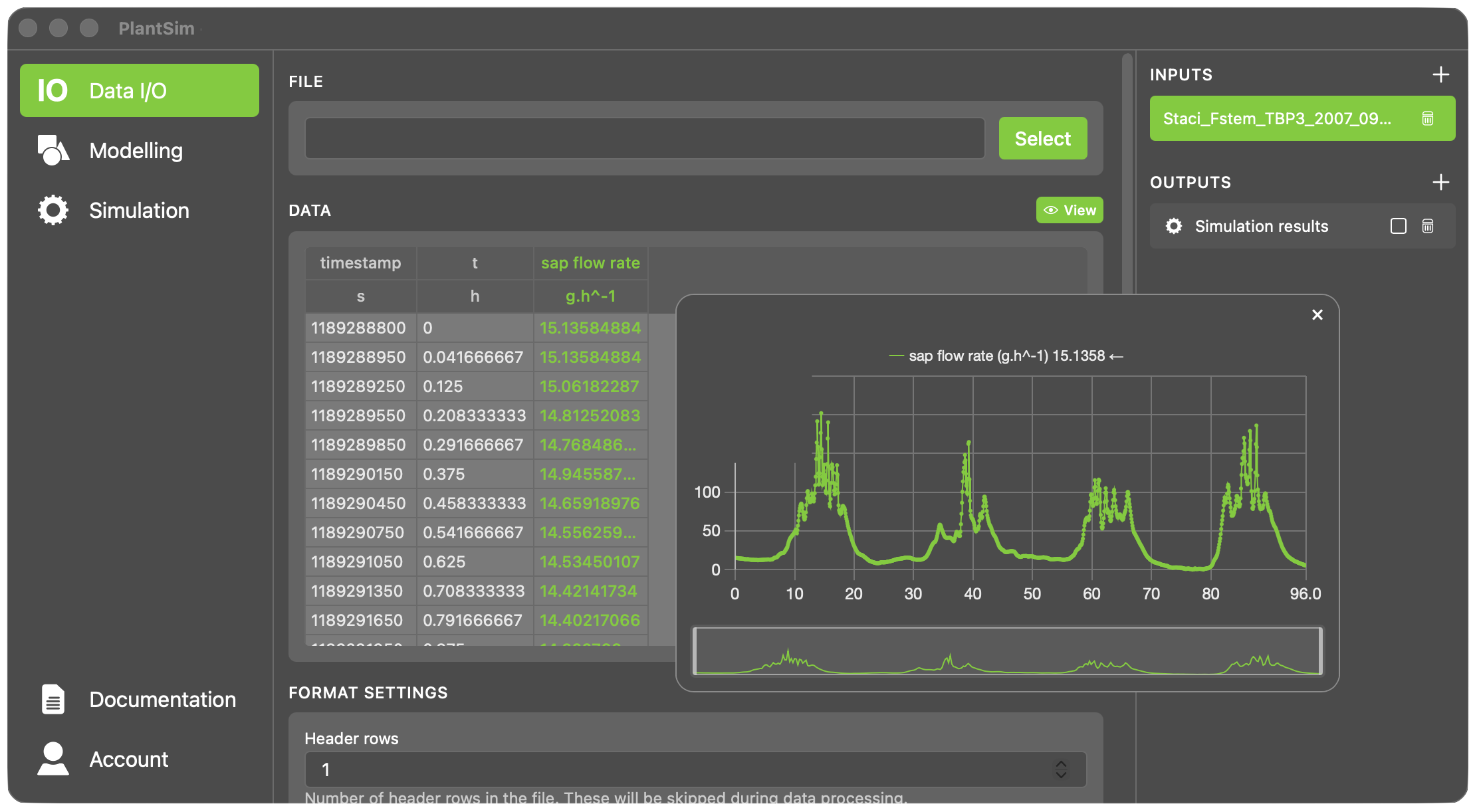Select the sap flow rate column header
1477x812 pixels.
coord(590,262)
